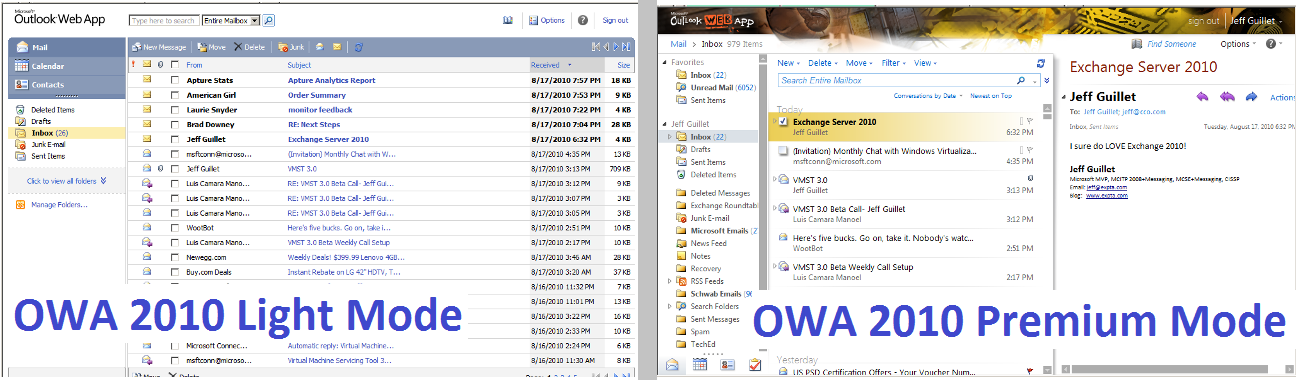Open the Contacts tab in Light Mode
This screenshot has height=380, width=1300.
[67, 86]
